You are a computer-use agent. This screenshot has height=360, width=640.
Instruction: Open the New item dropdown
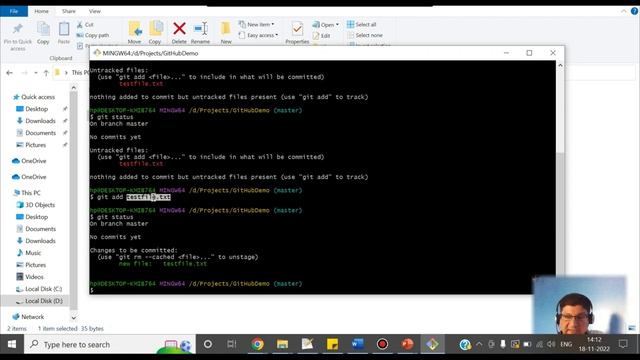(257, 24)
